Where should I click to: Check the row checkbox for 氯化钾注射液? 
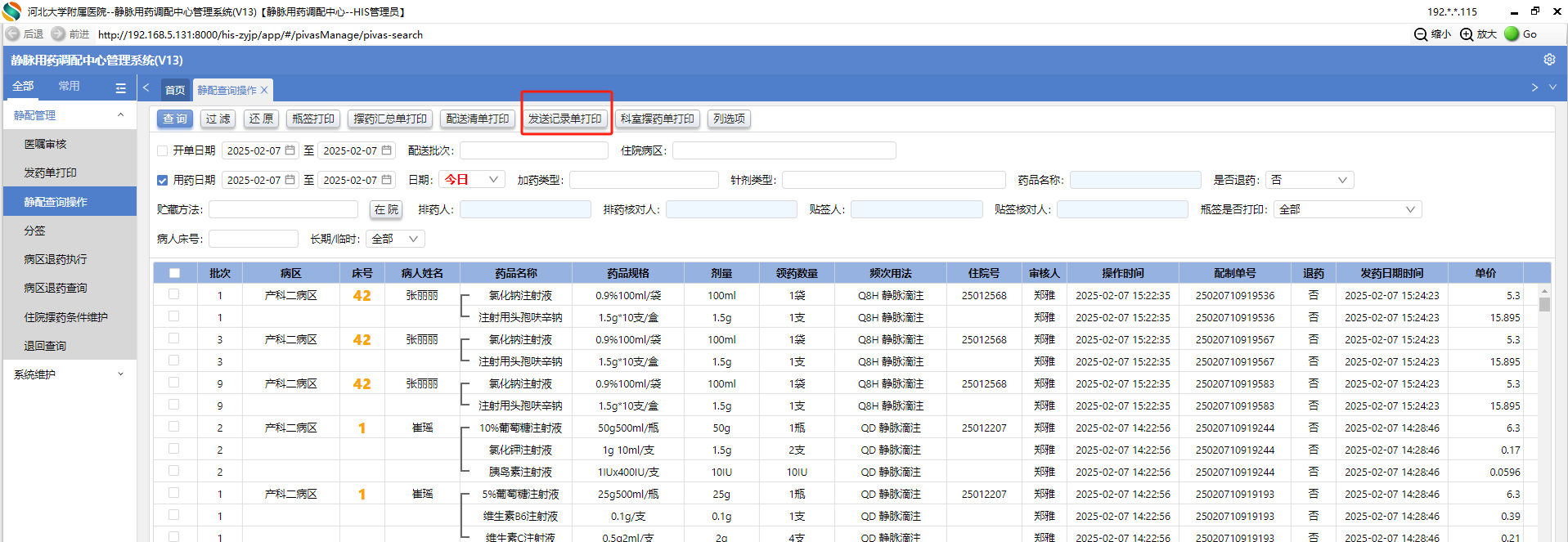coord(173,449)
